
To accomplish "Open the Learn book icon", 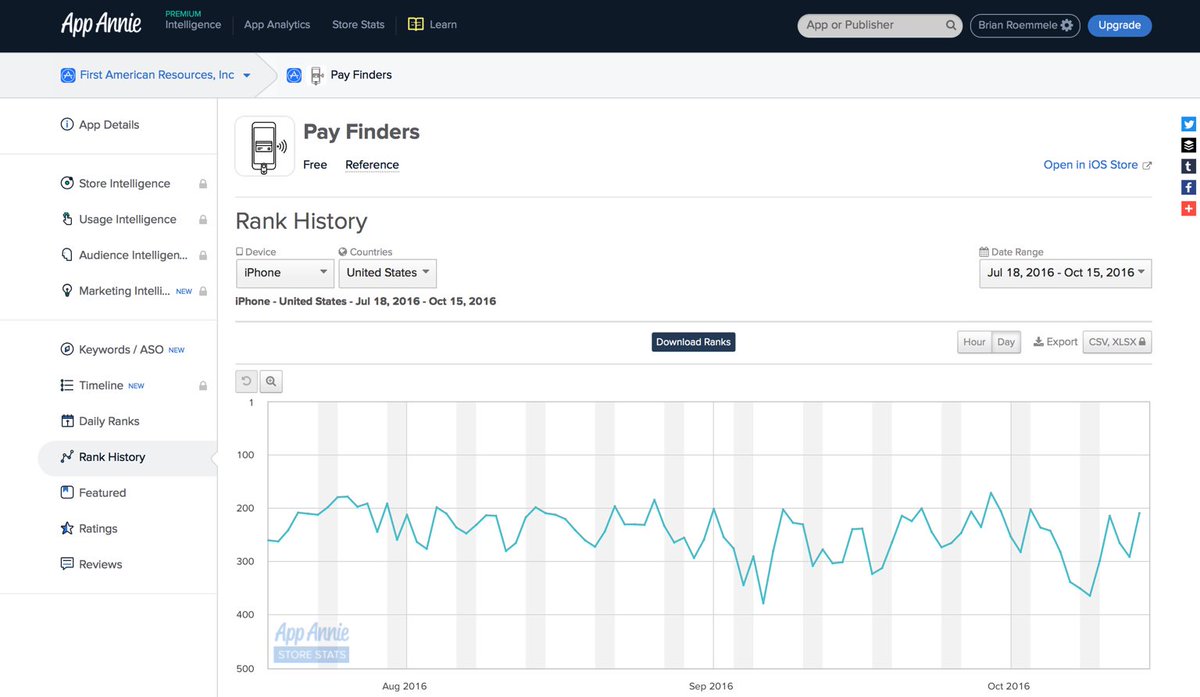I will point(416,24).
